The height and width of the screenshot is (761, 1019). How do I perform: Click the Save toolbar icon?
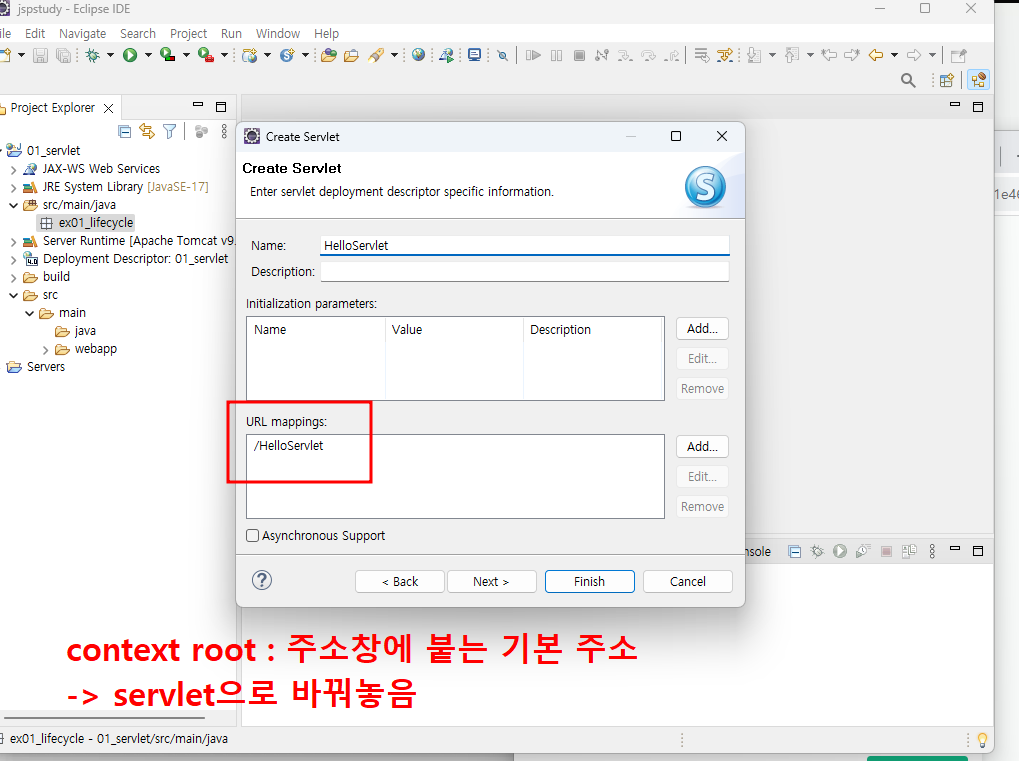coord(40,56)
